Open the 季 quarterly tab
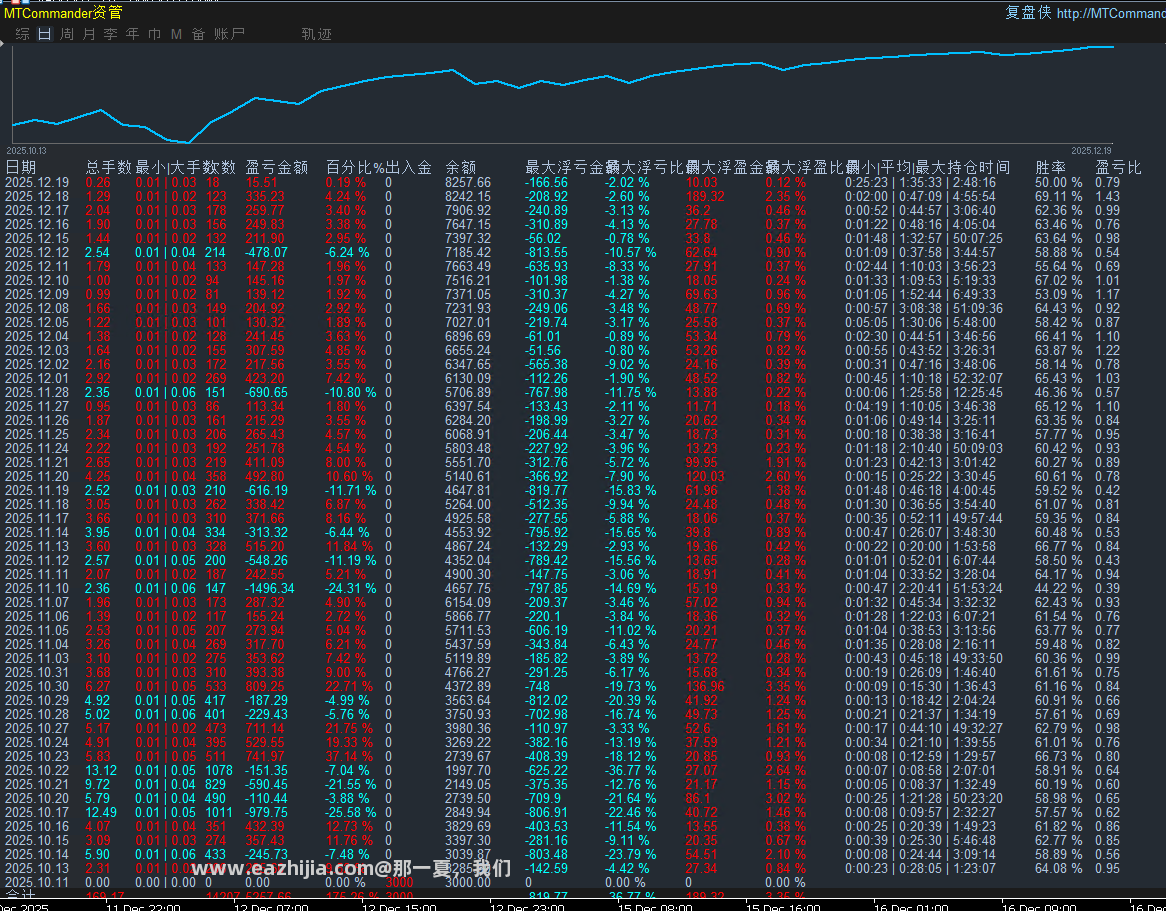 (111, 34)
